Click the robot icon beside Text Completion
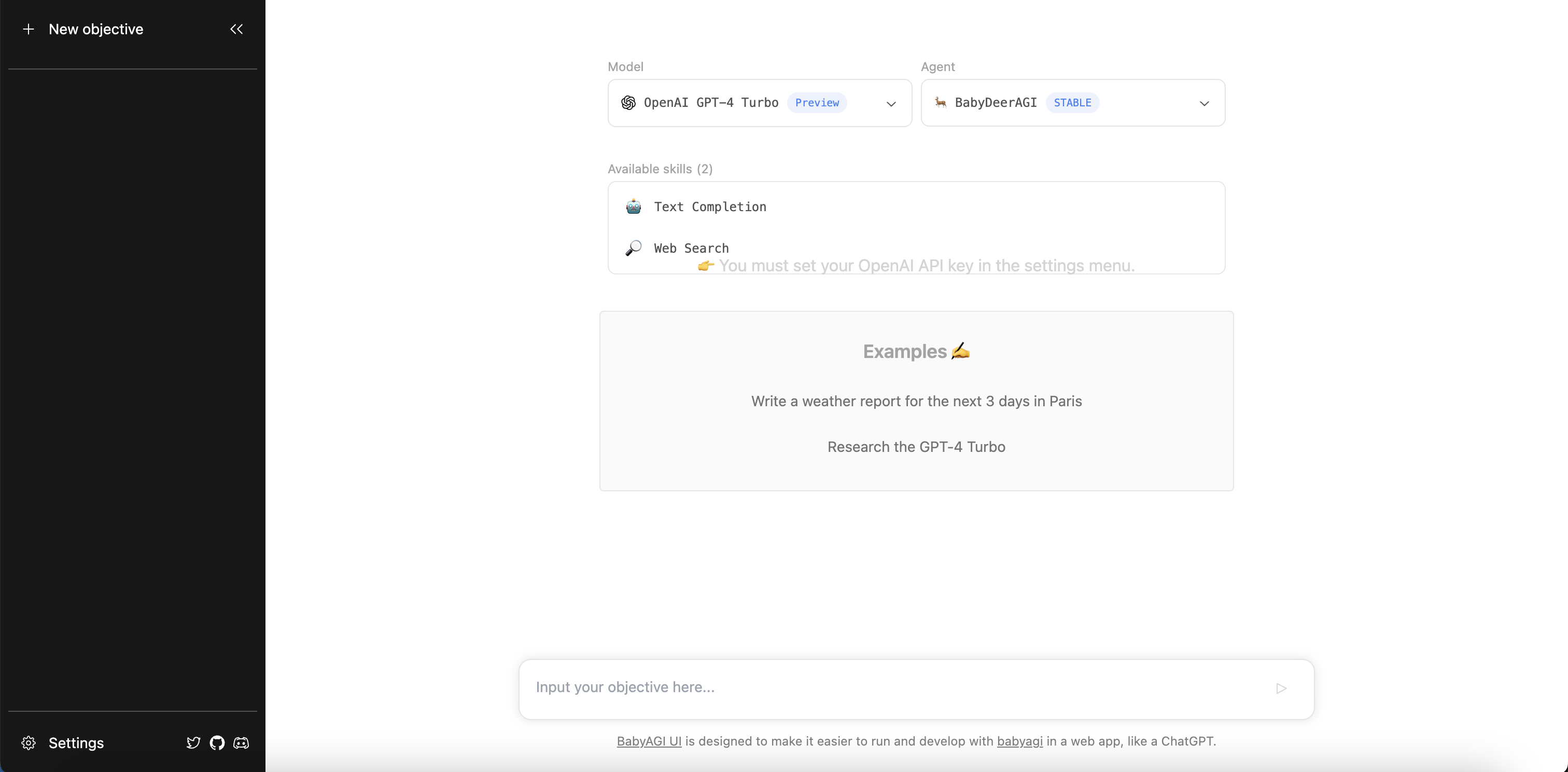The width and height of the screenshot is (1568, 772). 633,207
